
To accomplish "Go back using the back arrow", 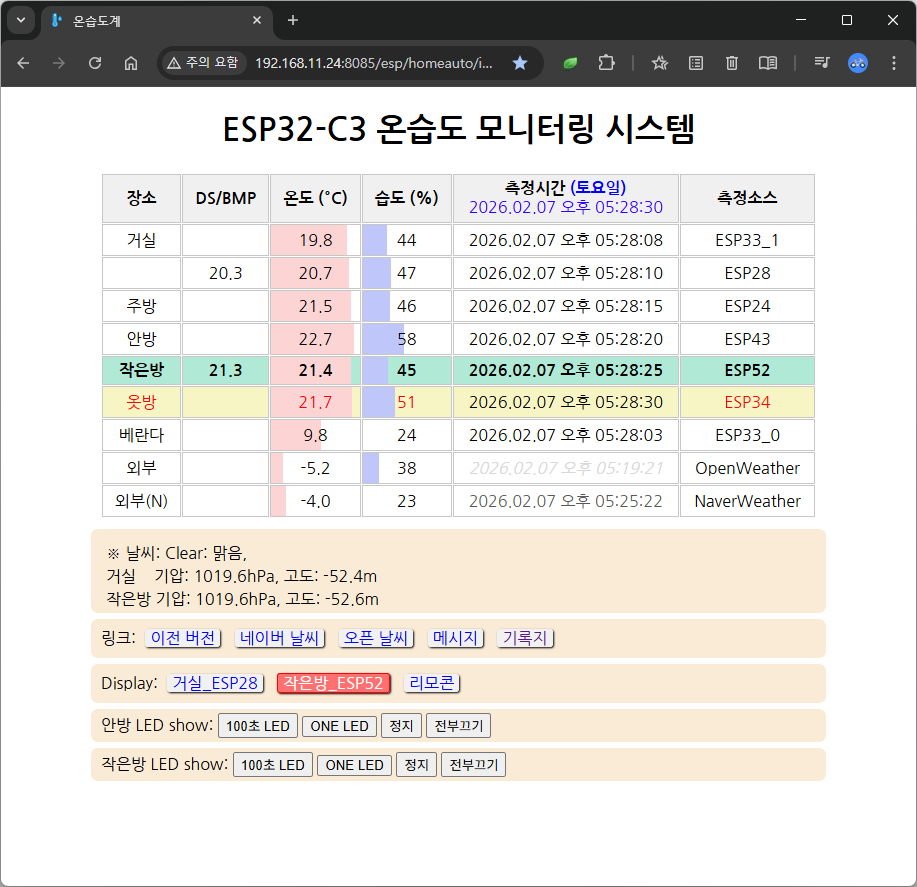I will (23, 63).
